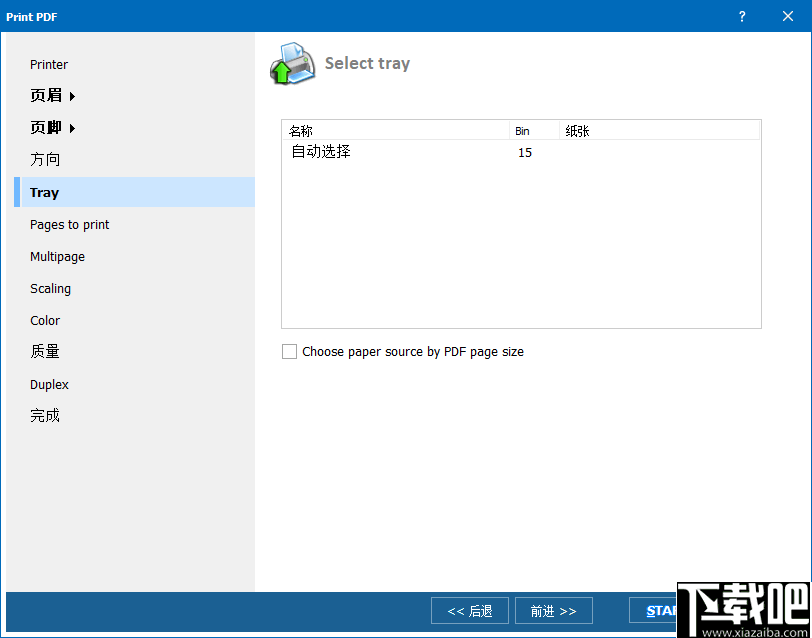
Task: Open the Duplex printing options
Action: coord(49,384)
